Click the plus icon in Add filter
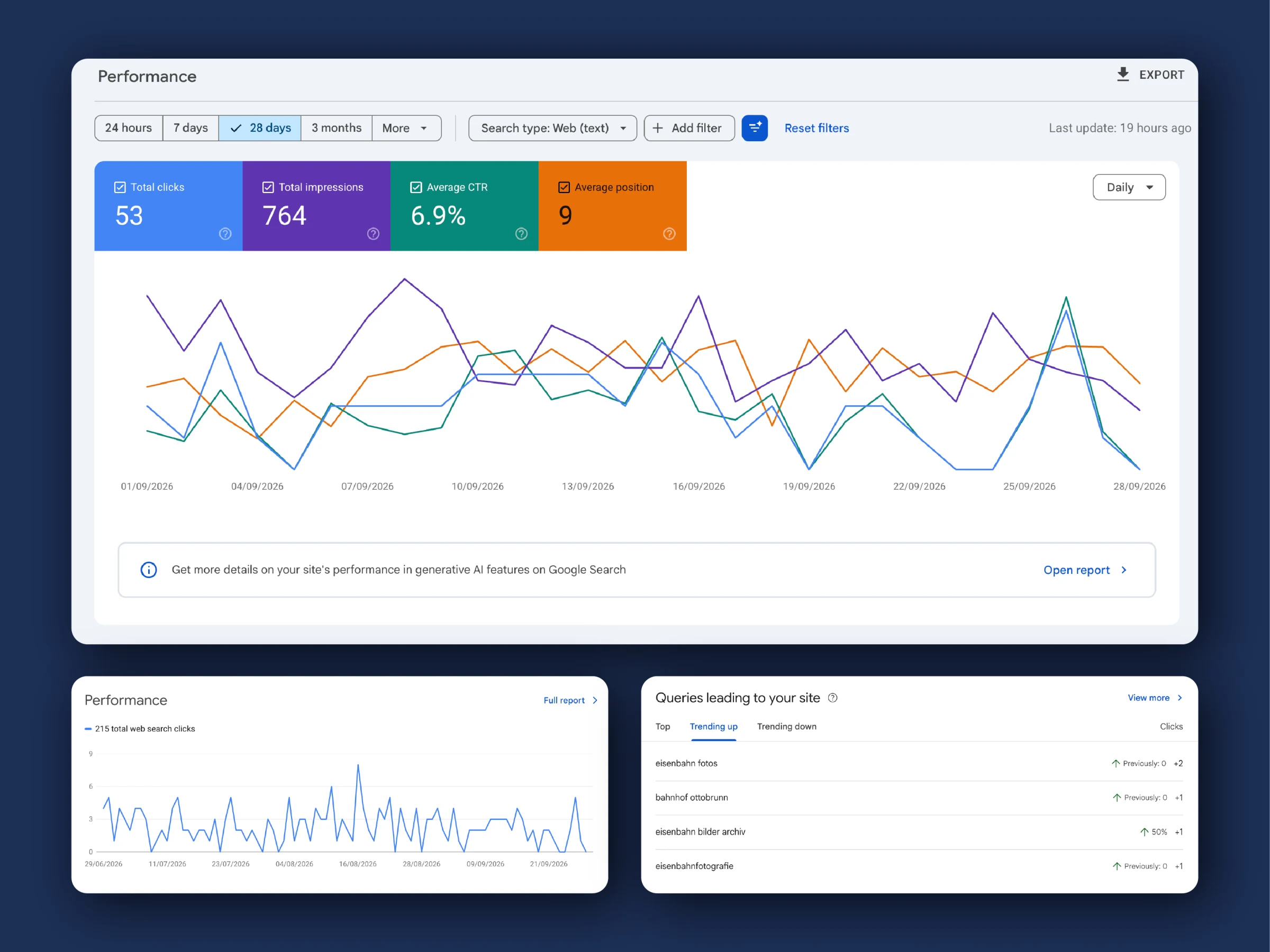 coord(658,128)
